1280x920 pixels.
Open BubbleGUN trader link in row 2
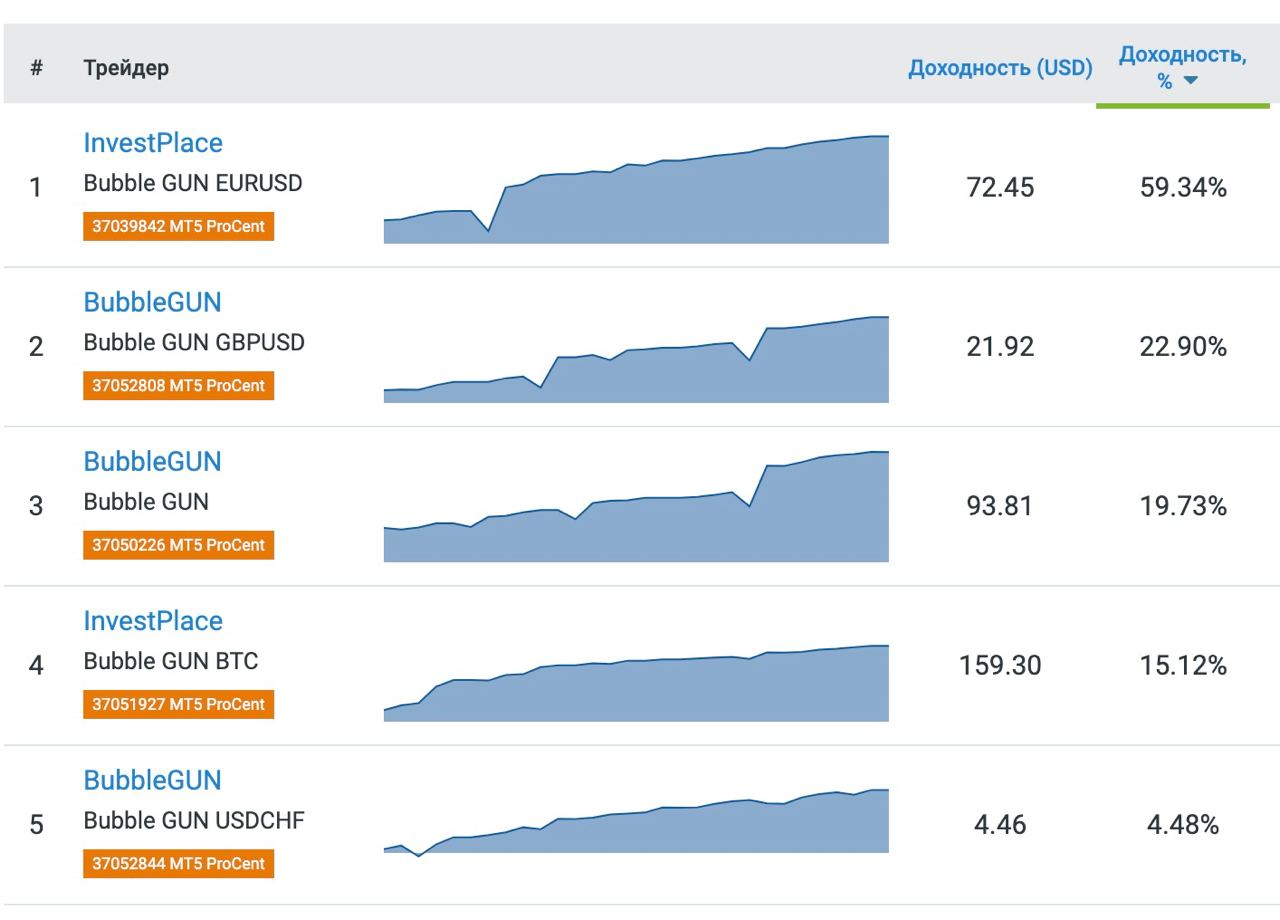click(x=152, y=302)
